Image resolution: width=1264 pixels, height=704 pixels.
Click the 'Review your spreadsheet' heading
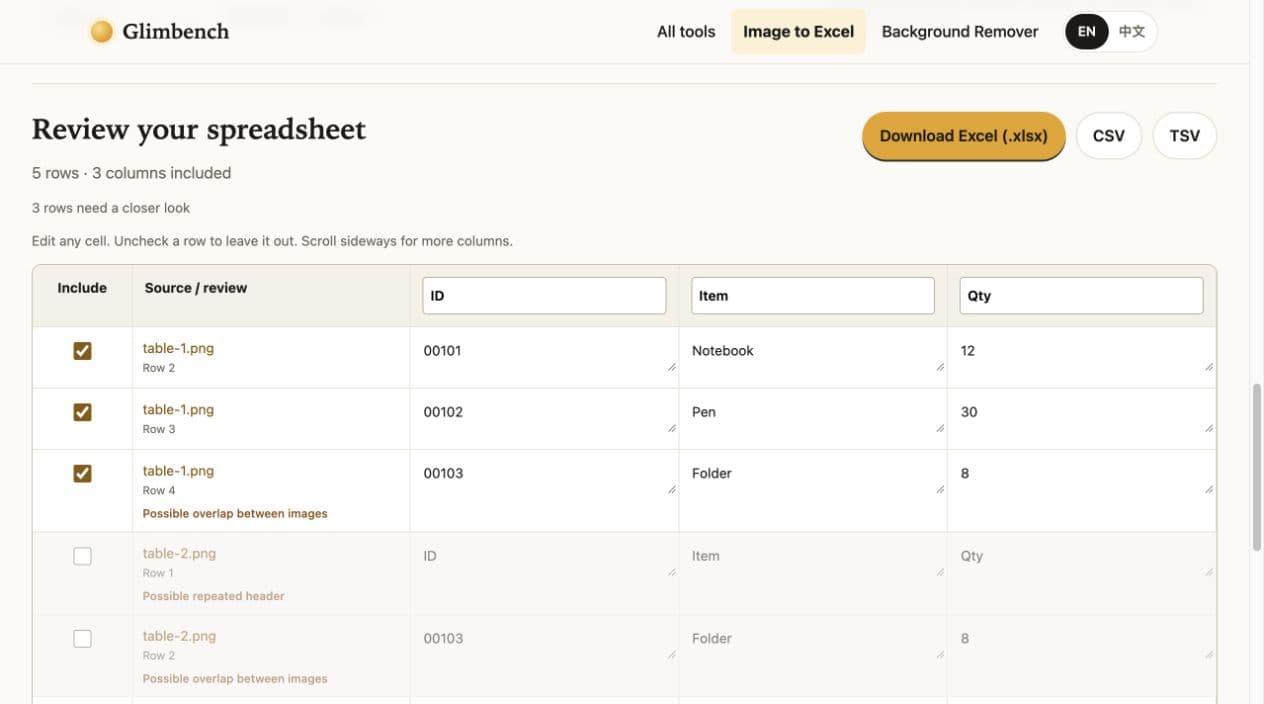pos(199,130)
